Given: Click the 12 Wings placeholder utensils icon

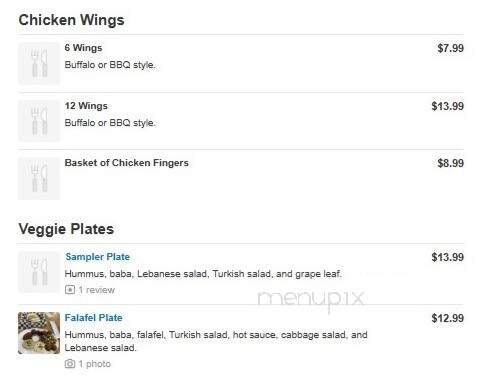Looking at the screenshot, I should click(x=39, y=121).
